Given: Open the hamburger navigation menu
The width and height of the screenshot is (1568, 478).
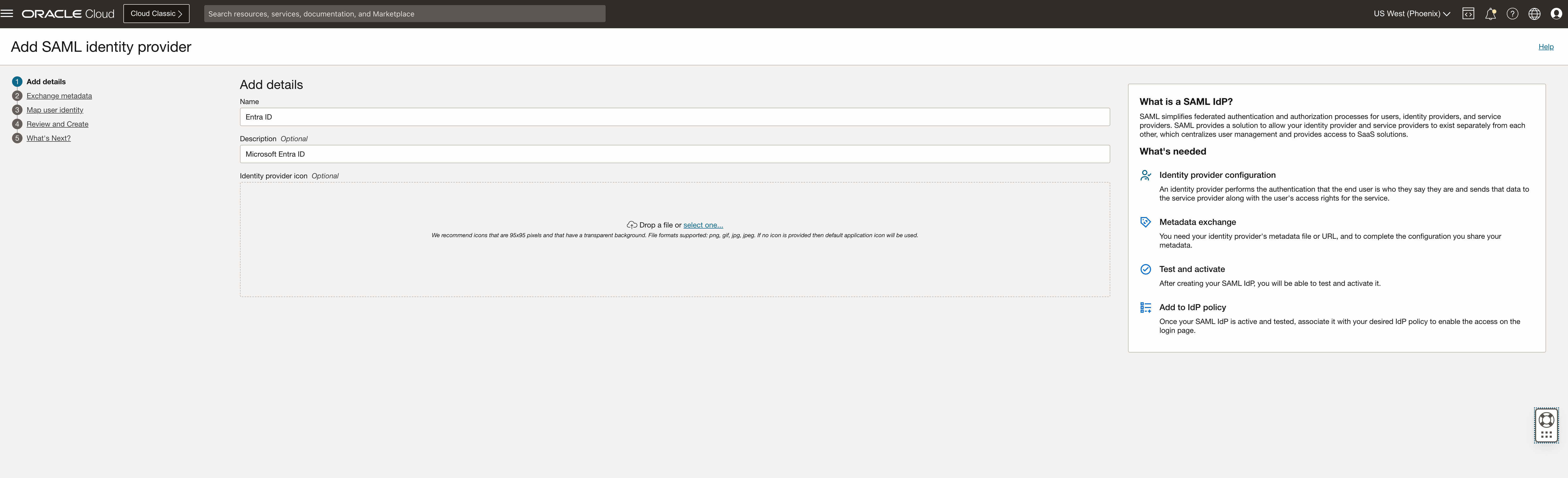Looking at the screenshot, I should point(7,13).
